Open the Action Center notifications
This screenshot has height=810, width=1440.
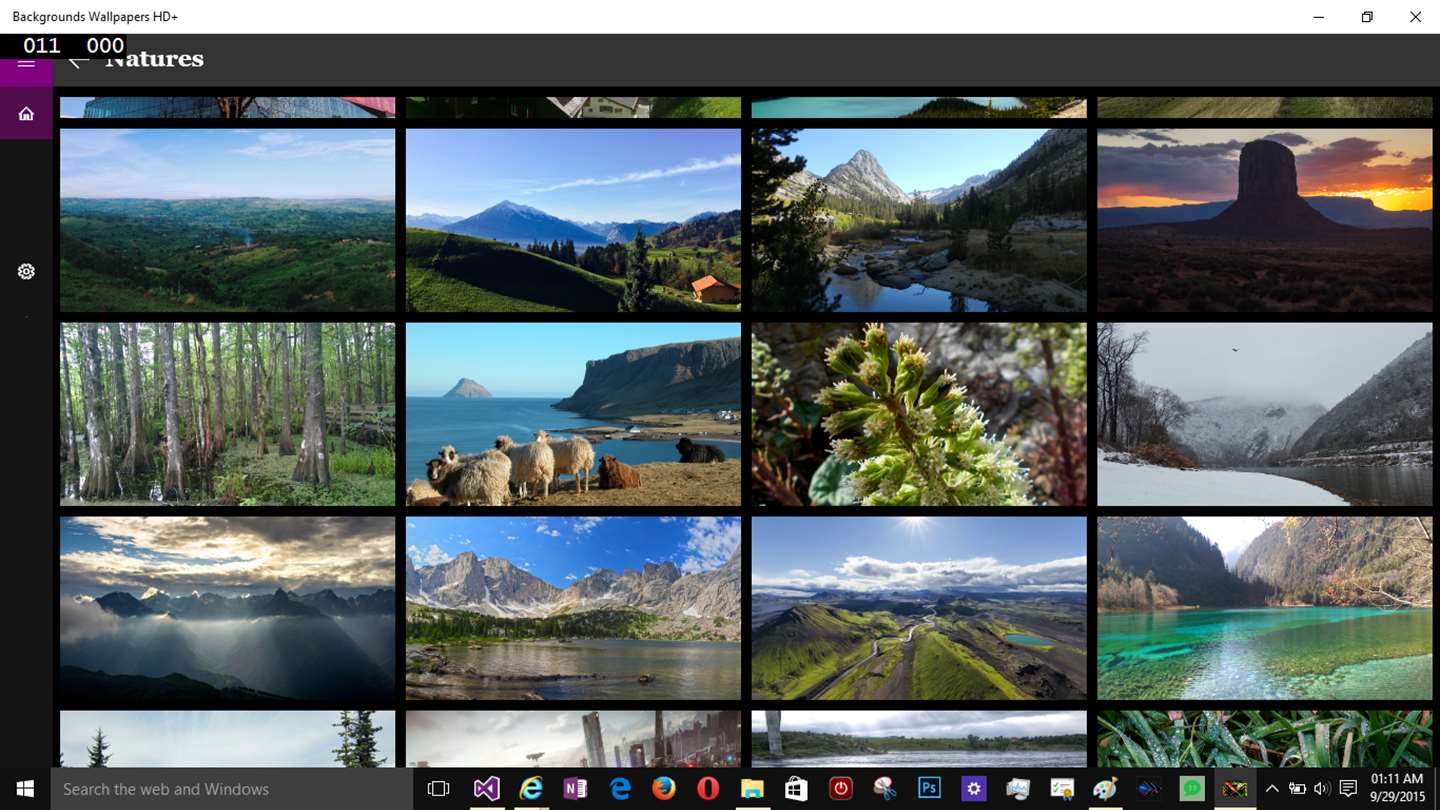click(1347, 789)
